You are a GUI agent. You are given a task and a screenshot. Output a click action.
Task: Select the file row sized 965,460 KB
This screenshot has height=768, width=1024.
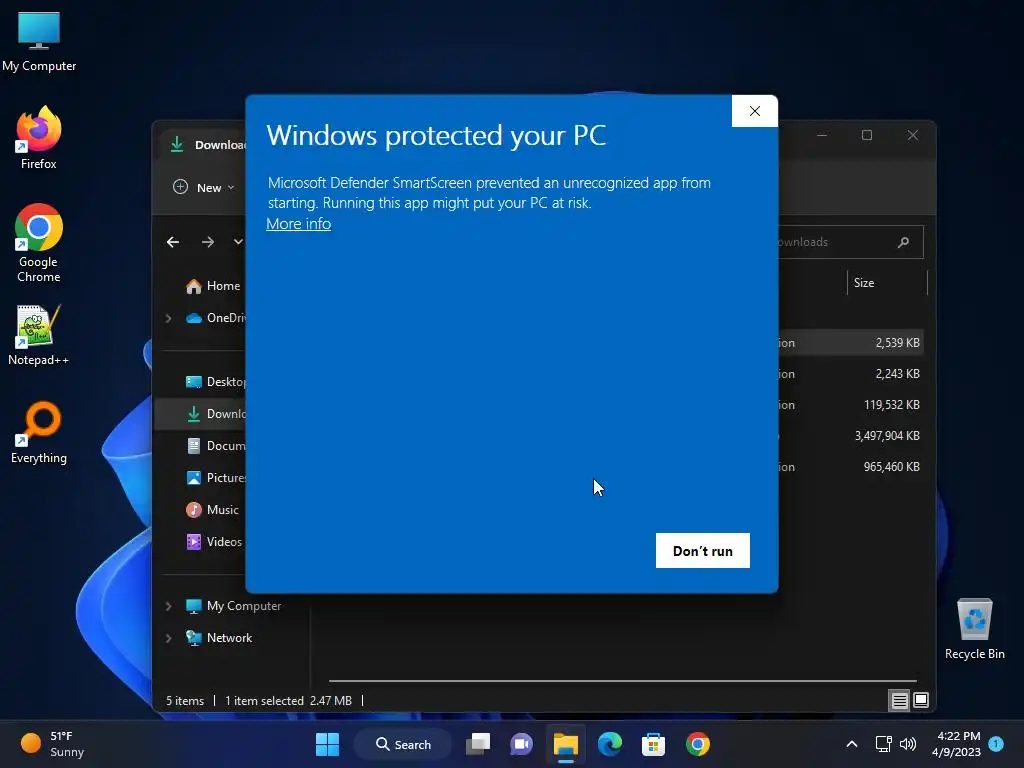pos(850,467)
